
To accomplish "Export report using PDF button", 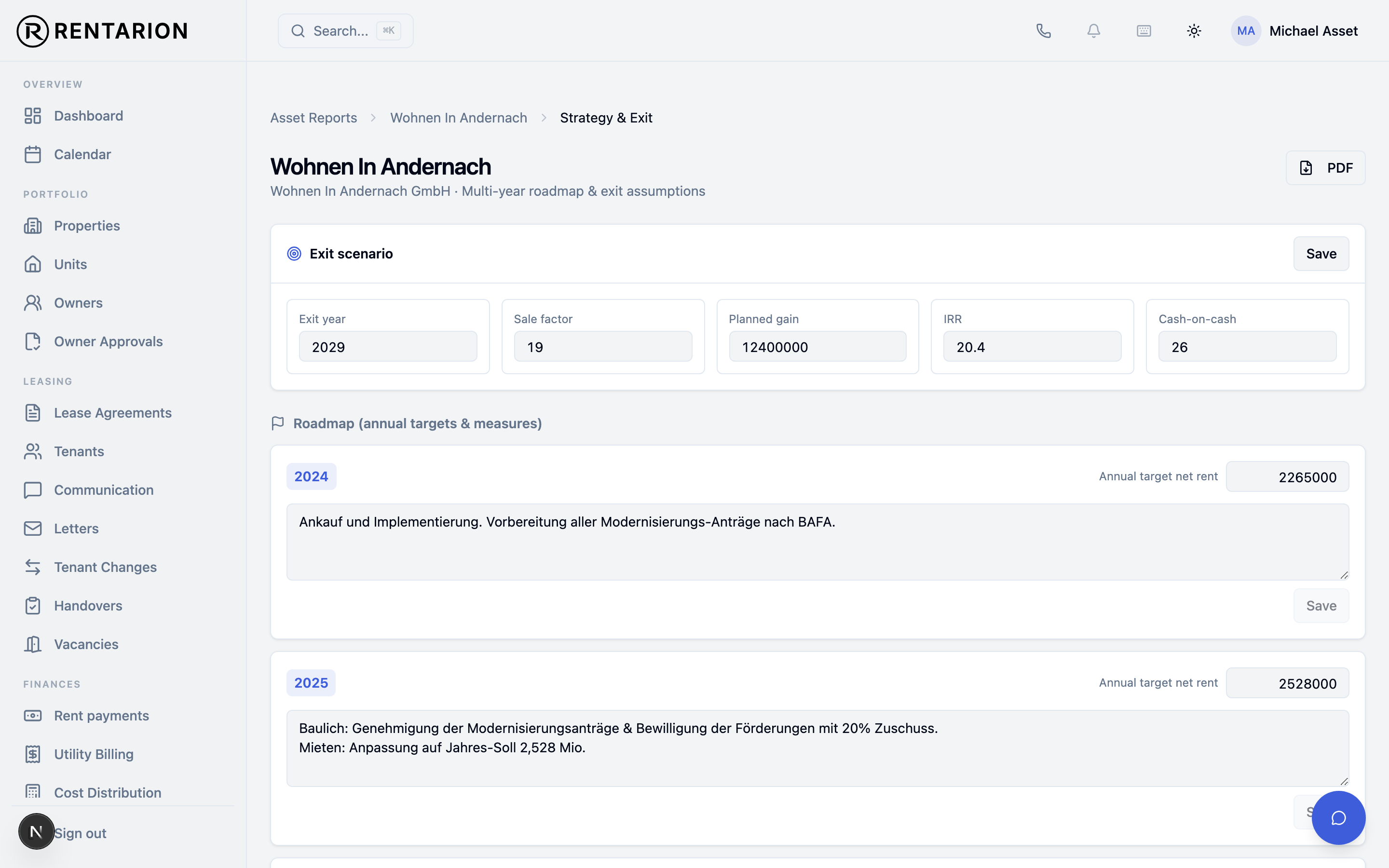I will pyautogui.click(x=1325, y=168).
